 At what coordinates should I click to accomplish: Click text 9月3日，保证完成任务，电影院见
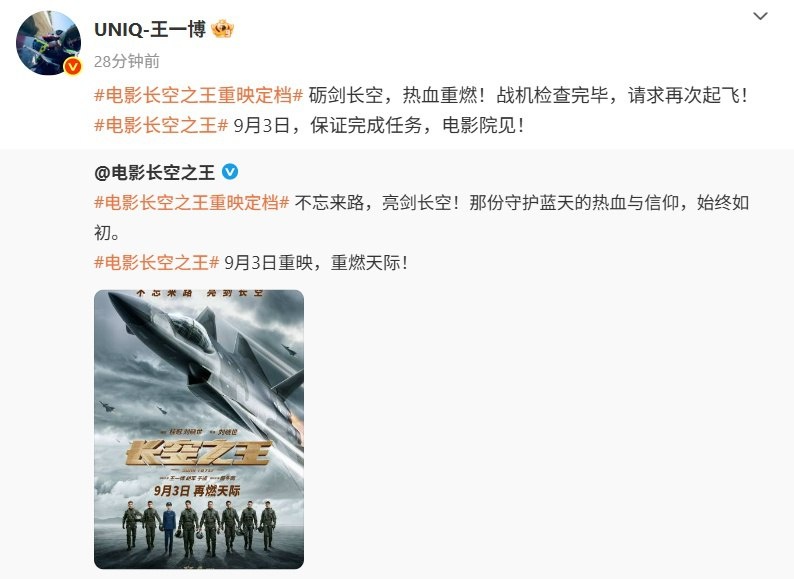(378, 125)
